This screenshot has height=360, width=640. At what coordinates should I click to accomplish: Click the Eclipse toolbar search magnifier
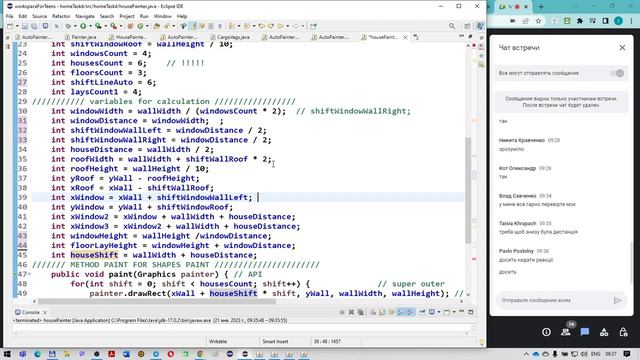452,26
